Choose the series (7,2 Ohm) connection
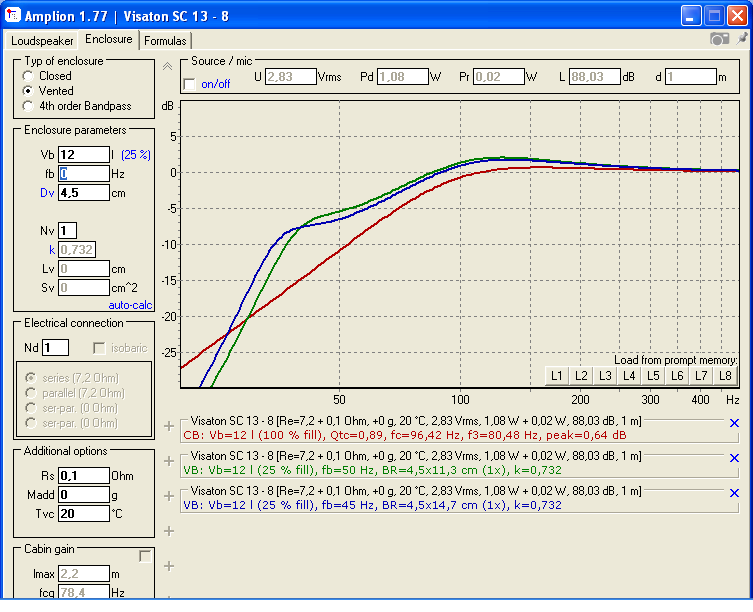The height and width of the screenshot is (612, 753). pos(31,378)
